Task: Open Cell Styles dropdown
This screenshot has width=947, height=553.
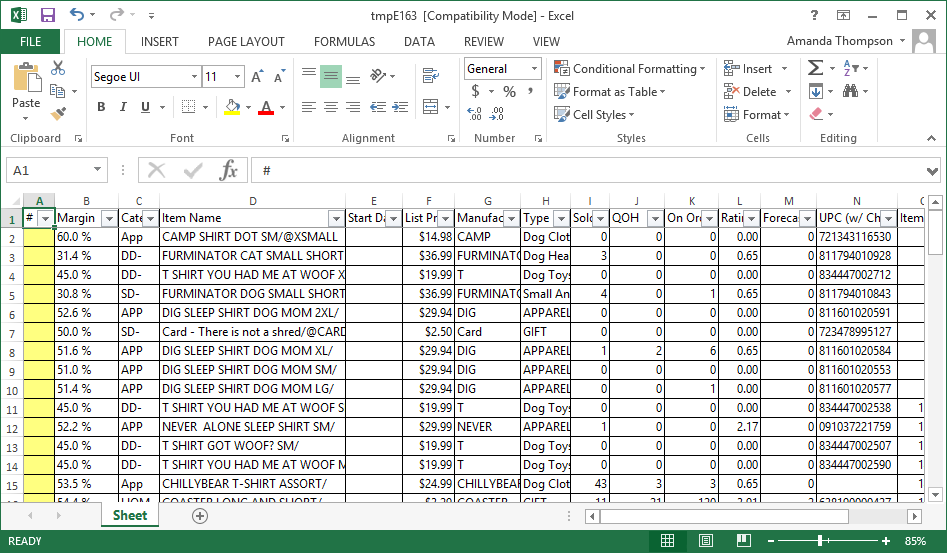Action: [594, 115]
